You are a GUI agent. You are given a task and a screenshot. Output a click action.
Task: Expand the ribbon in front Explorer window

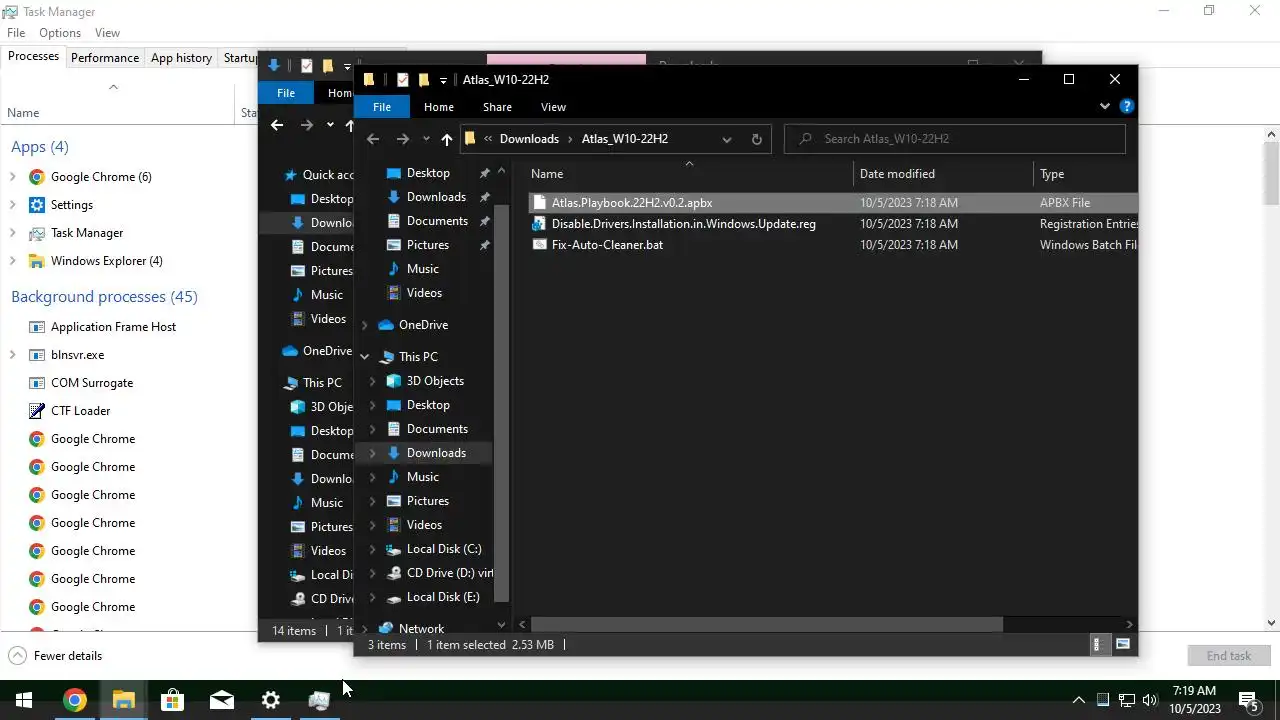click(1105, 106)
